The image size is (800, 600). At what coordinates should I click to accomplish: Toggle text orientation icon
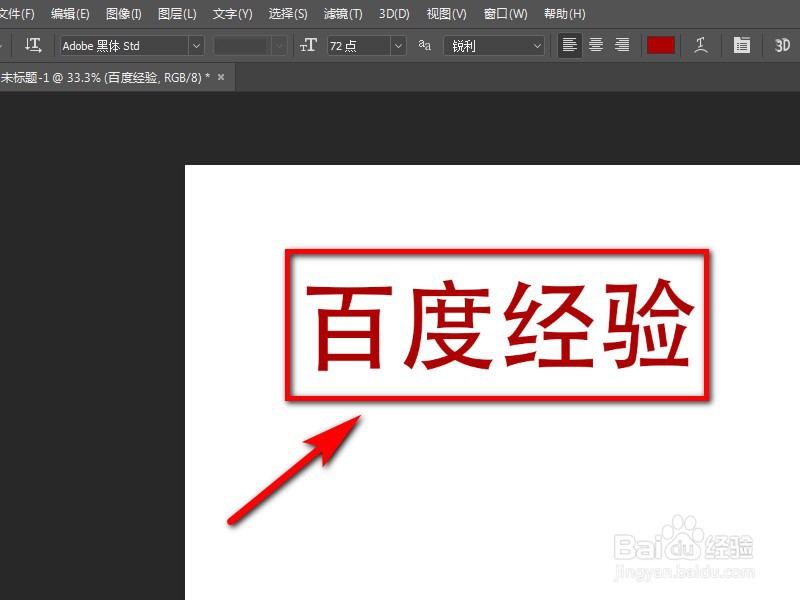click(x=33, y=45)
